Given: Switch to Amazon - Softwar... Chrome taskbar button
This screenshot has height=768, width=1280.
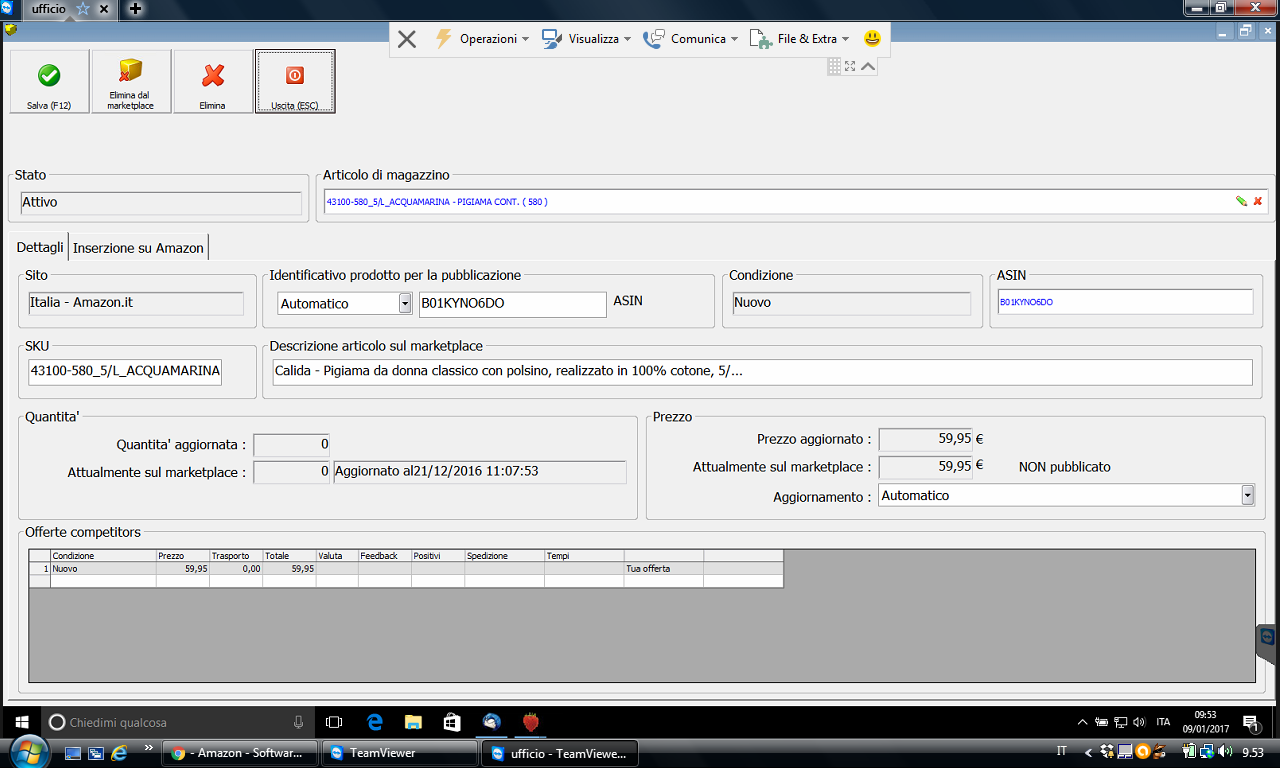Looking at the screenshot, I should click(240, 753).
